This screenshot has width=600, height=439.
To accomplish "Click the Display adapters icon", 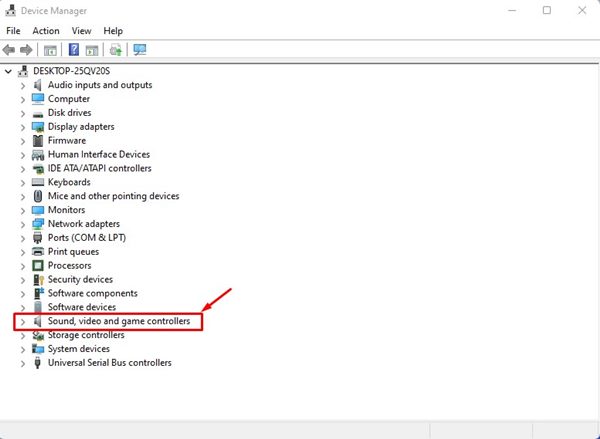I will pos(38,127).
